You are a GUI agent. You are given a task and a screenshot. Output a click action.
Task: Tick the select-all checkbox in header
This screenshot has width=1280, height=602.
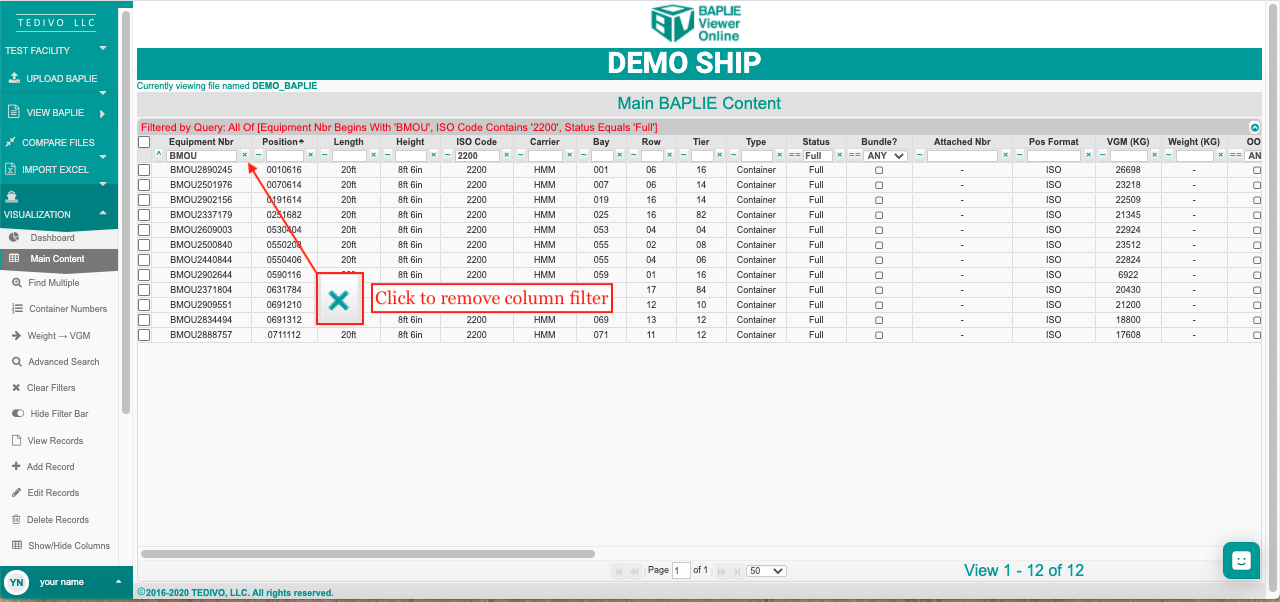click(x=144, y=142)
